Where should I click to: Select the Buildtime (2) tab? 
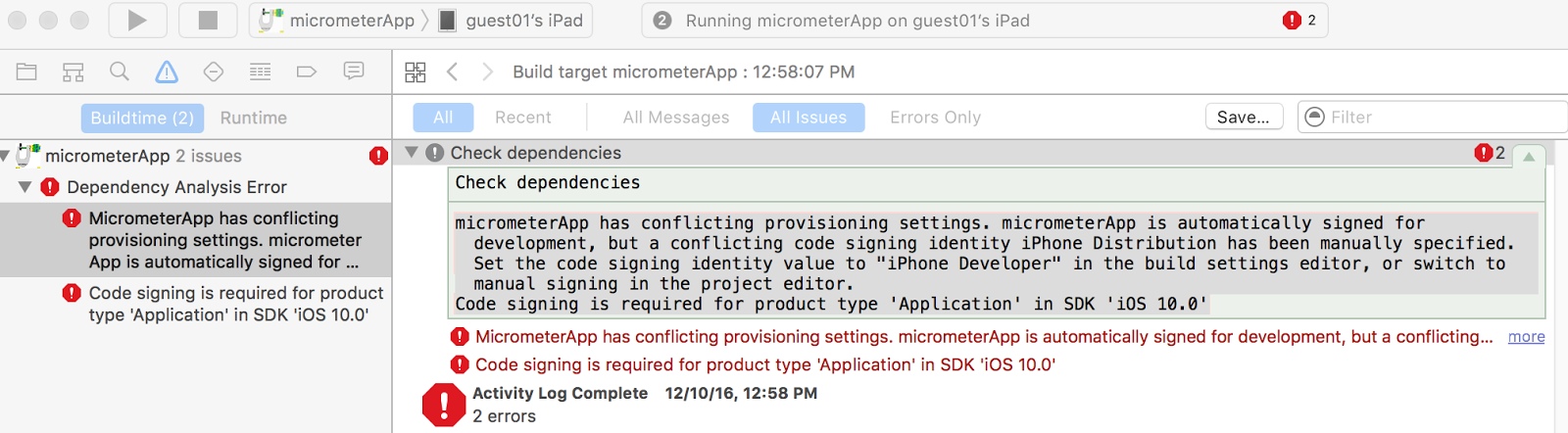tap(142, 118)
